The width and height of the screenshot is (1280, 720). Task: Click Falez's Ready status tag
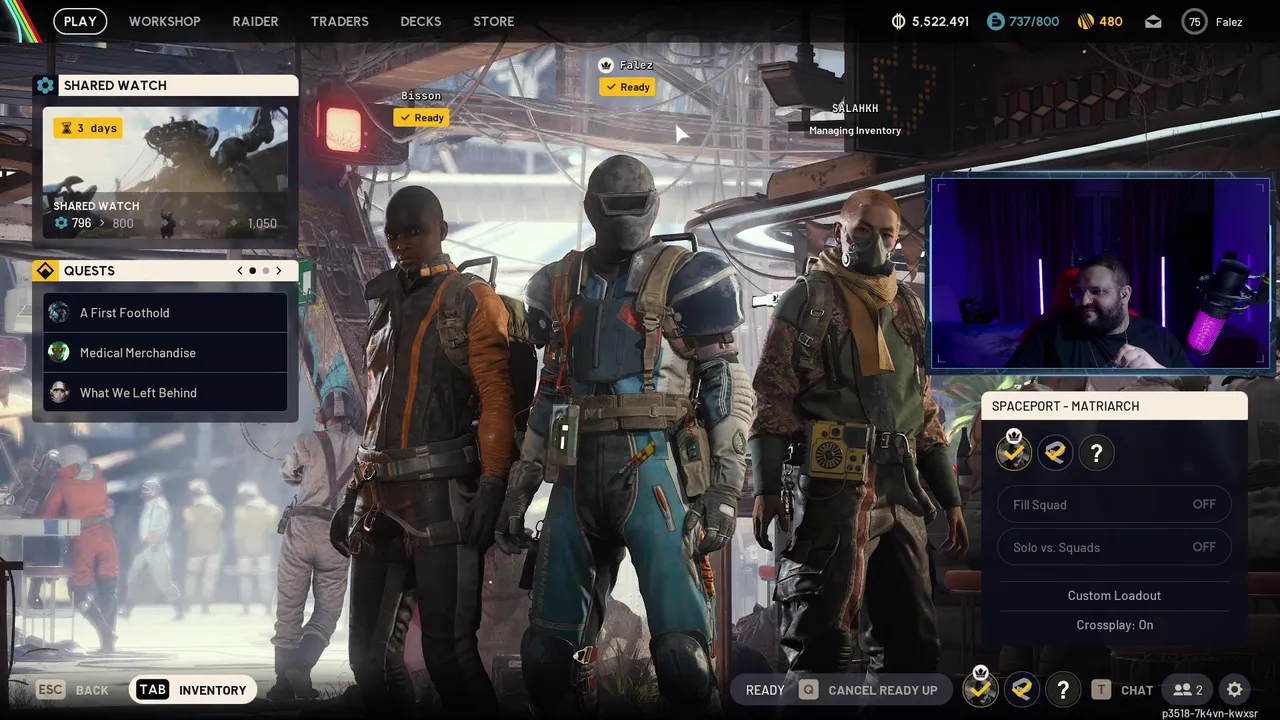pos(627,87)
